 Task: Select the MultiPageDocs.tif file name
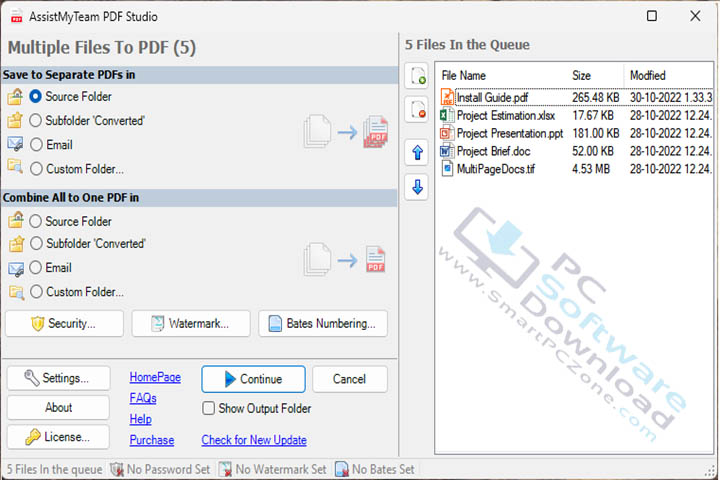pos(496,169)
